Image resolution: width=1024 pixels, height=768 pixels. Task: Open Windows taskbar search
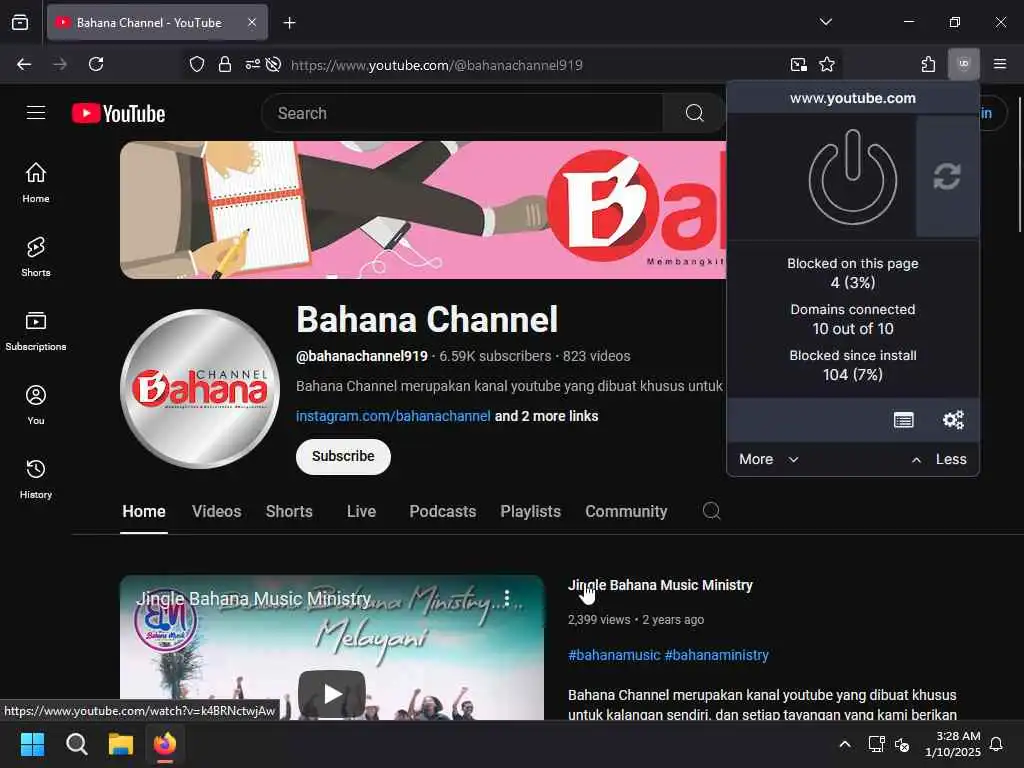coord(76,744)
